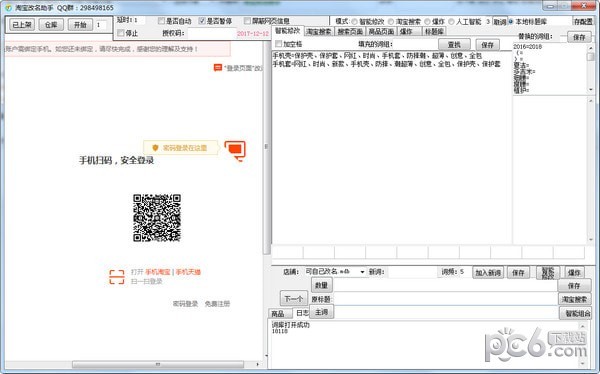Select the 人工智能 mode radio button
600x374 pixels.
[x=451, y=21]
